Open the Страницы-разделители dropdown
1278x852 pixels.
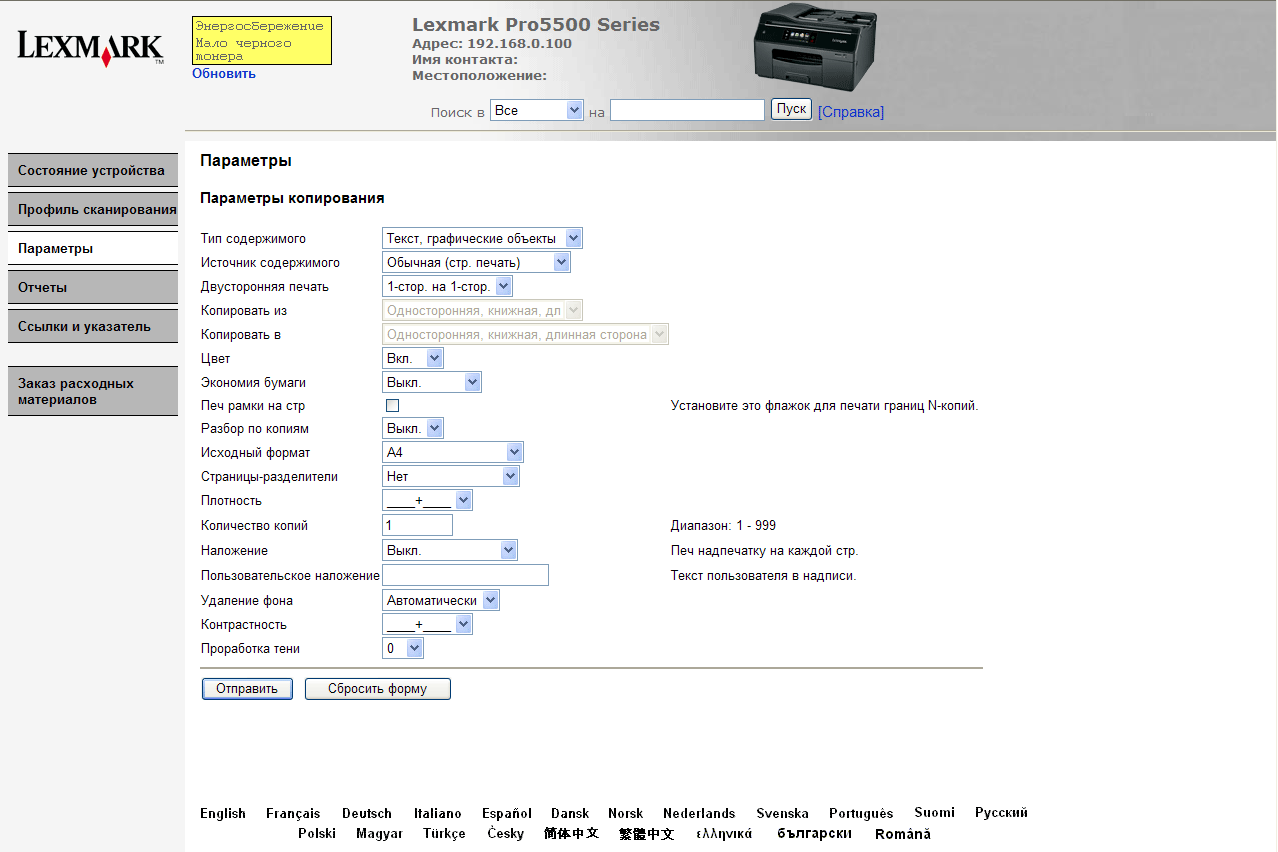pyautogui.click(x=451, y=476)
